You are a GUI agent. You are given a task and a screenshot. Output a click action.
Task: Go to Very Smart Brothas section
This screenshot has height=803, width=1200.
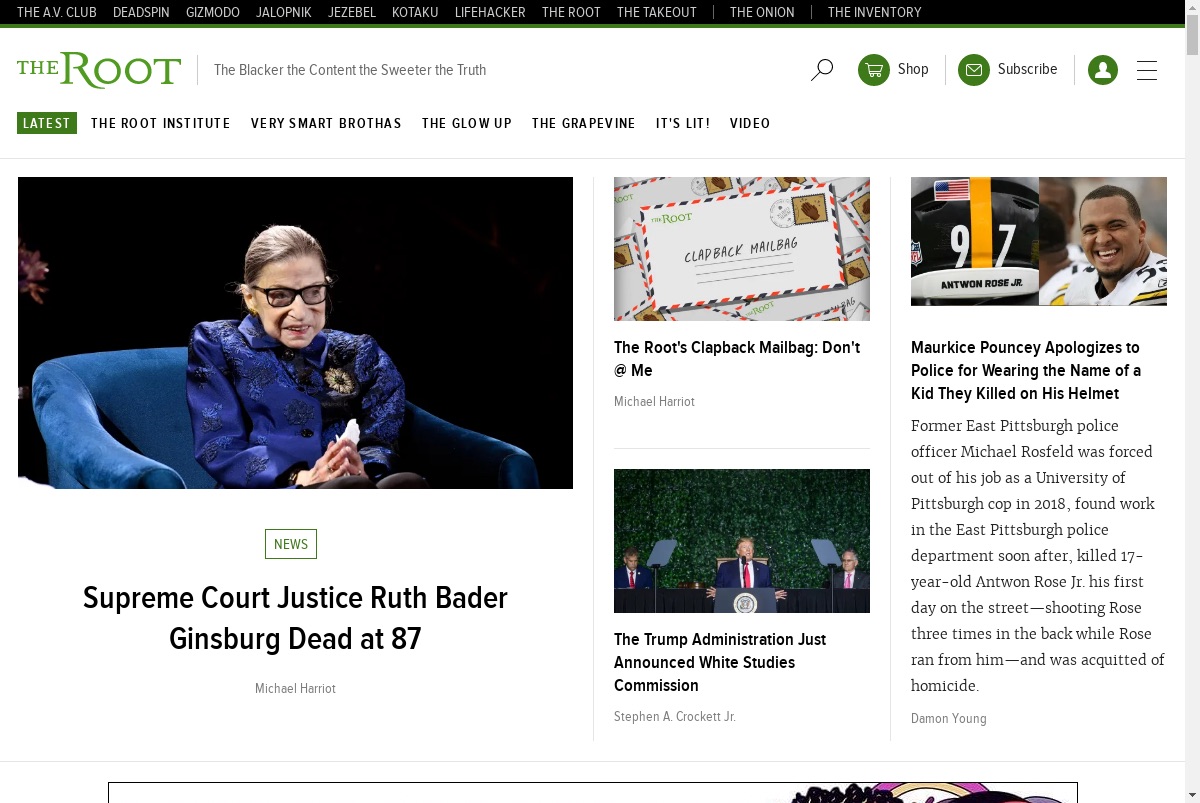pyautogui.click(x=326, y=123)
